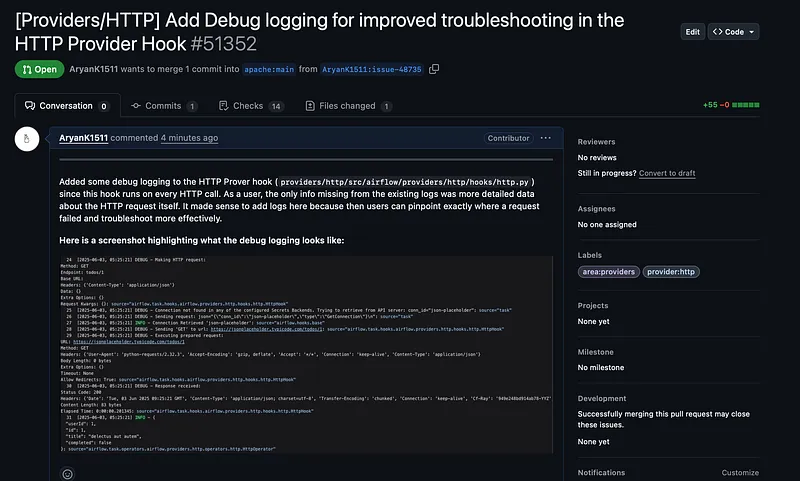Viewport: 800px width, 481px height.
Task: Click the '4 minutes ago' timestamp link
Action: point(189,138)
